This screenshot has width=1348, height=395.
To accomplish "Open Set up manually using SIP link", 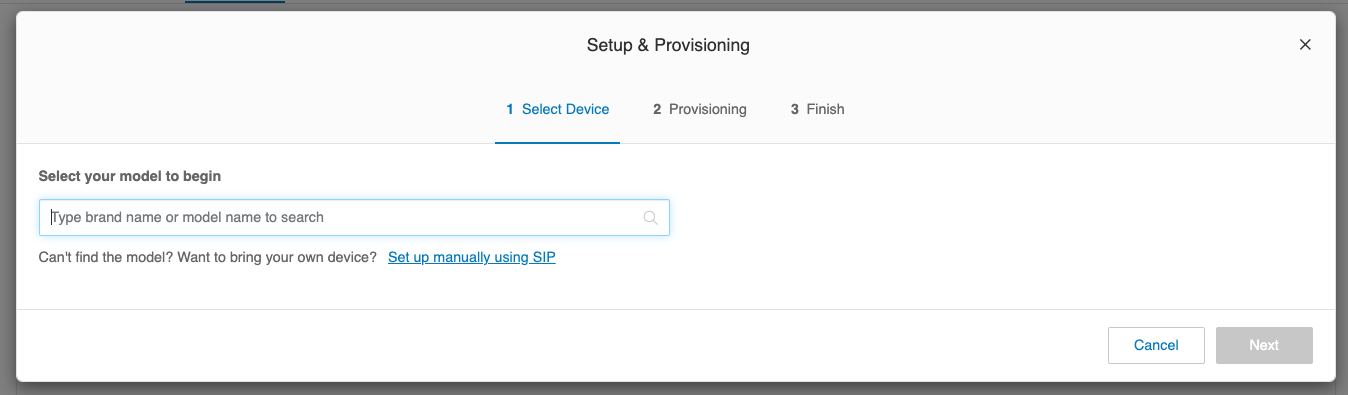I will pyautogui.click(x=472, y=257).
